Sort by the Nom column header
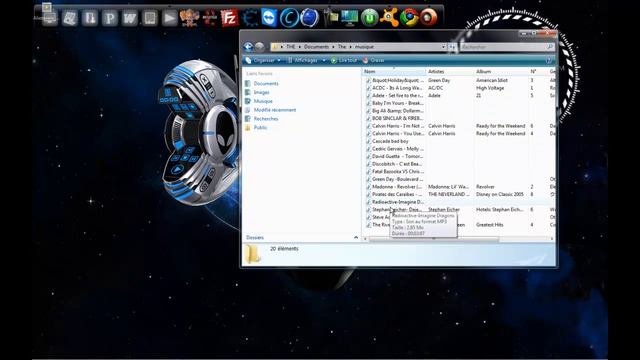Image resolution: width=640 pixels, height=360 pixels. [394, 71]
